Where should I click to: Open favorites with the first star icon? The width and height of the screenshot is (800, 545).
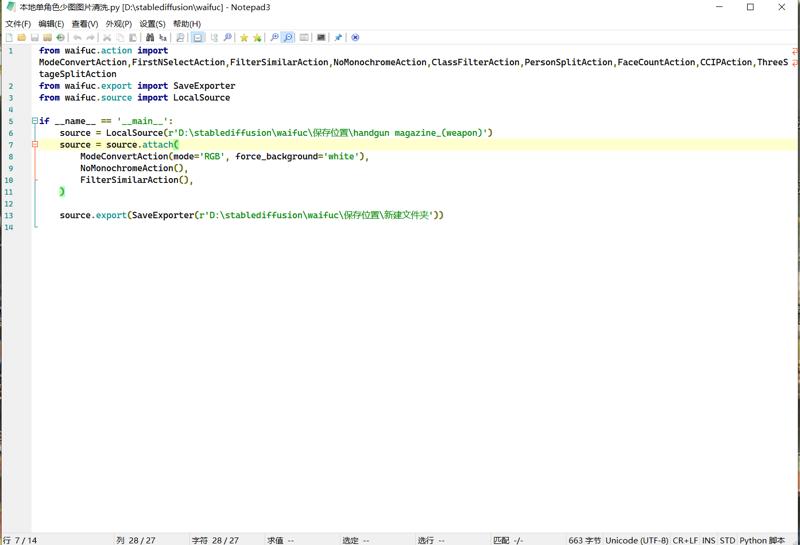[244, 37]
